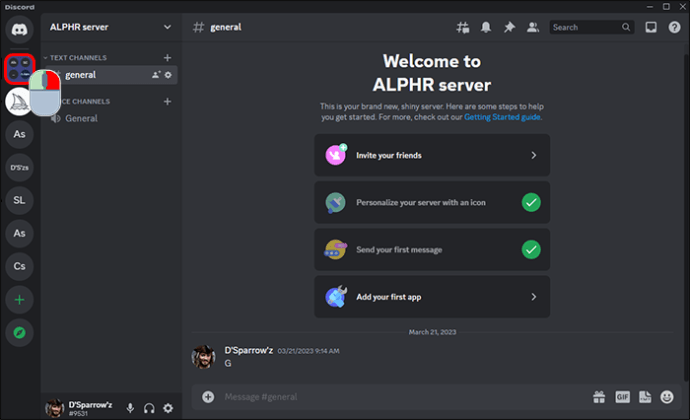This screenshot has height=420, width=690.
Task: Click into the Message #general input
Action: coord(405,397)
